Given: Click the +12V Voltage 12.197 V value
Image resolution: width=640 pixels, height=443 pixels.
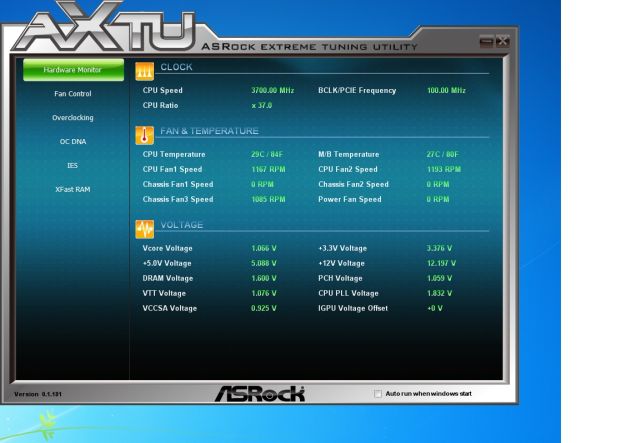Looking at the screenshot, I should 441,263.
